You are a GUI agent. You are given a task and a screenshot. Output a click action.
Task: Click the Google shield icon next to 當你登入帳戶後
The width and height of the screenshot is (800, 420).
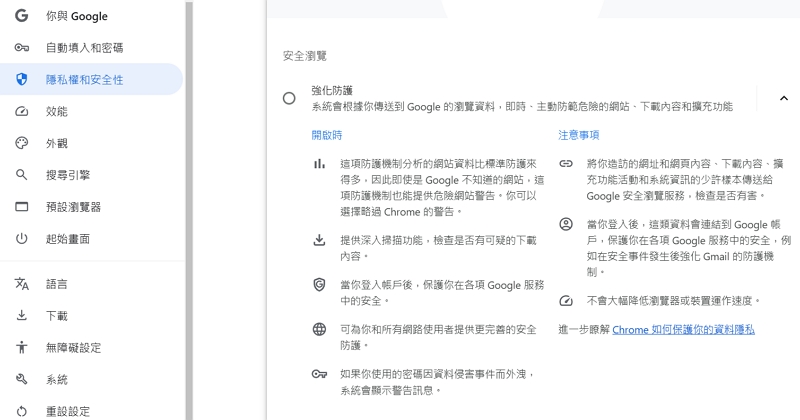pos(319,284)
